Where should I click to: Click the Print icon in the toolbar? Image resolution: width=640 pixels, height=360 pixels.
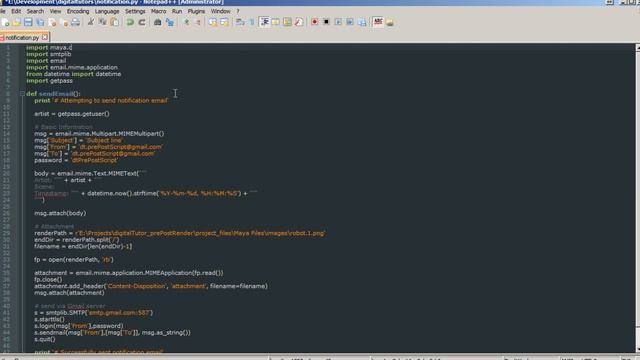(76, 22)
